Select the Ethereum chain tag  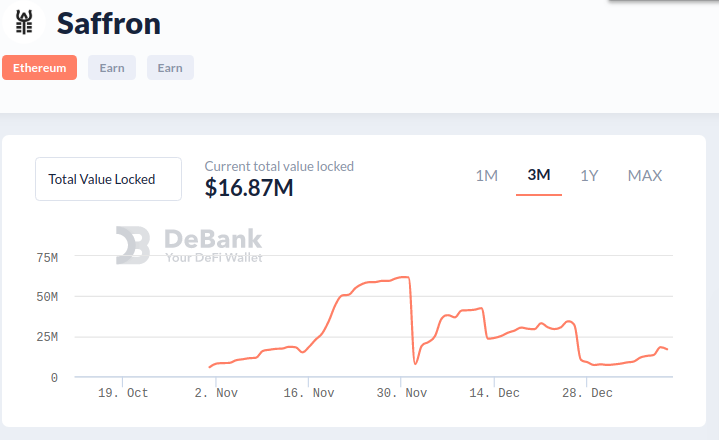(39, 68)
